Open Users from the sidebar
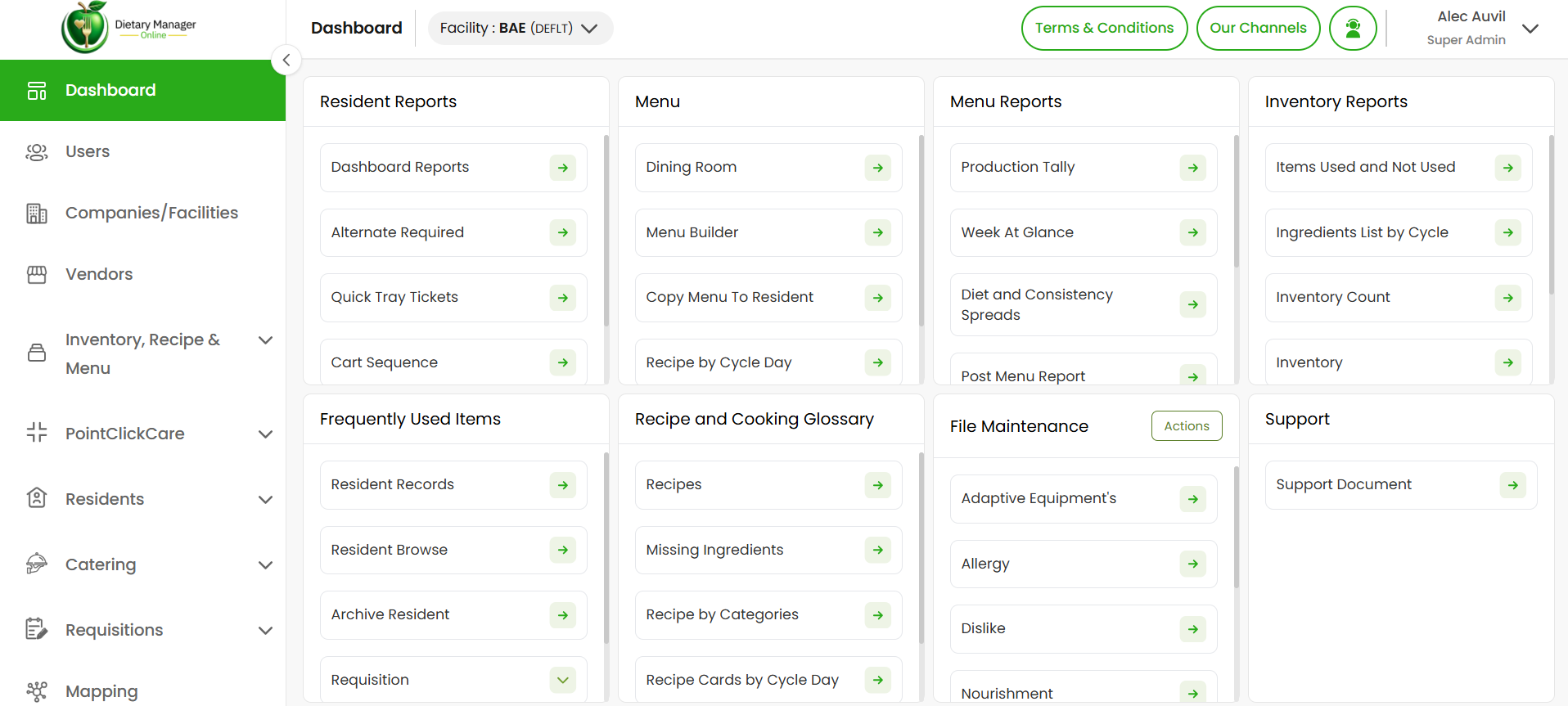The height and width of the screenshot is (706, 1568). tap(87, 151)
